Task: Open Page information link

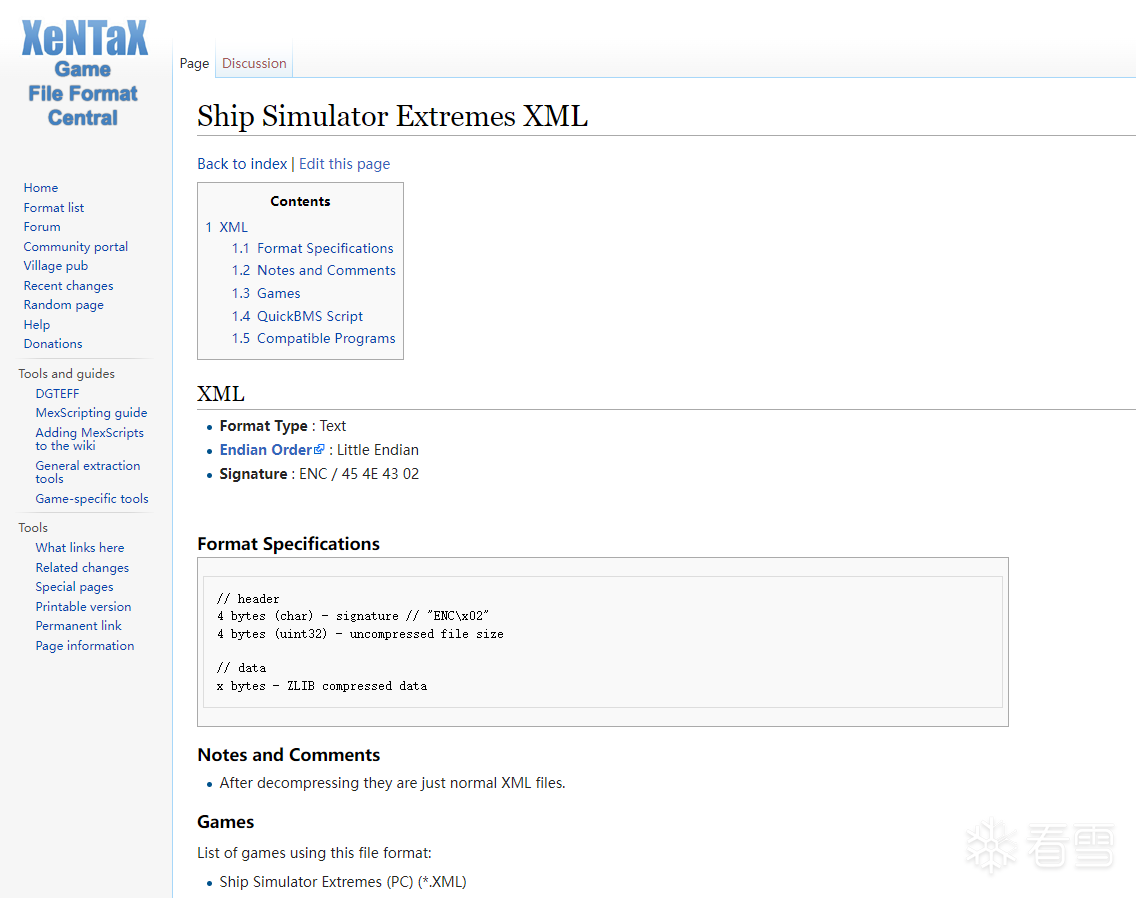Action: 85,646
